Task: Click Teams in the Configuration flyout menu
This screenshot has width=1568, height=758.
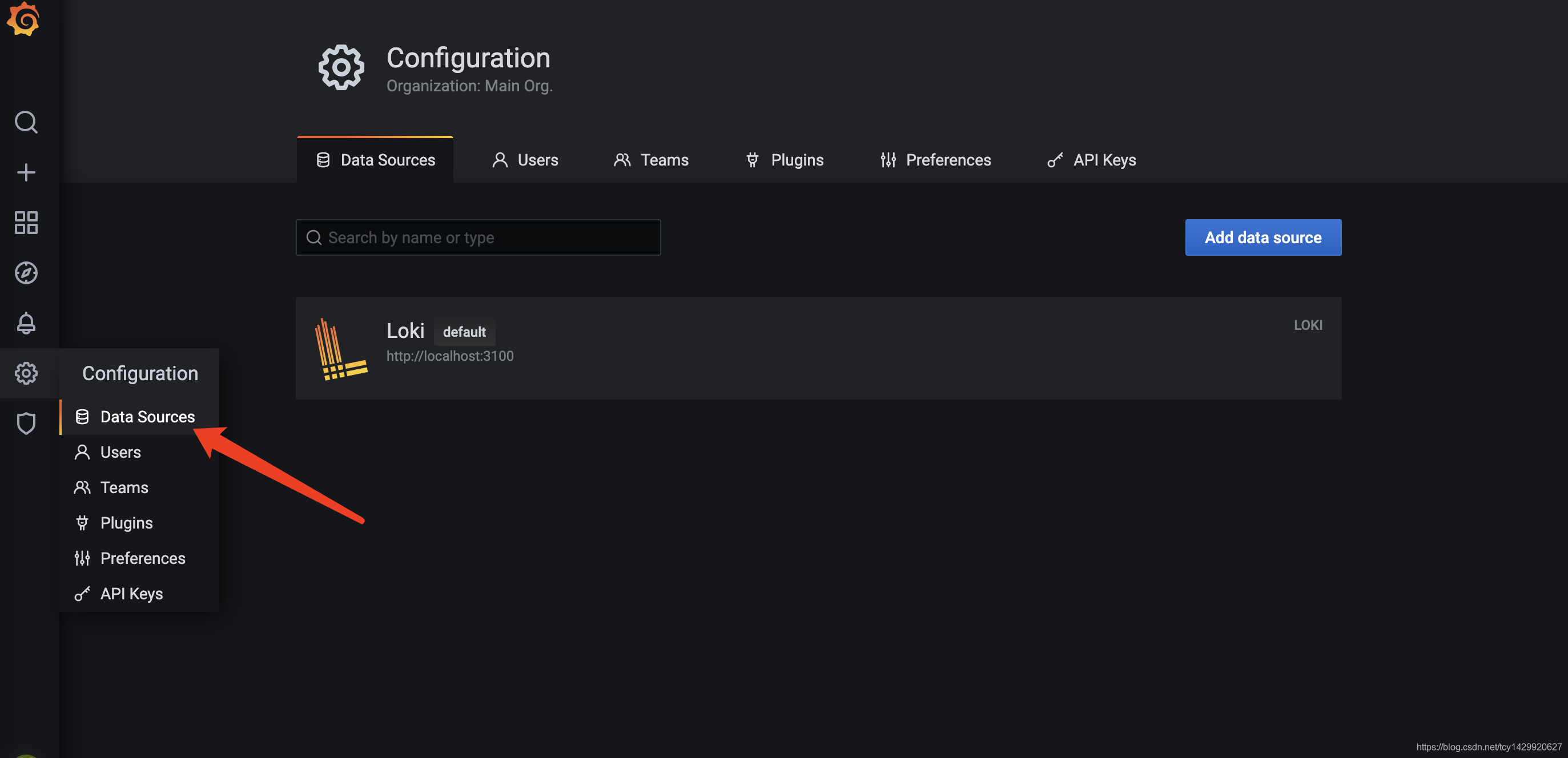Action: point(123,487)
